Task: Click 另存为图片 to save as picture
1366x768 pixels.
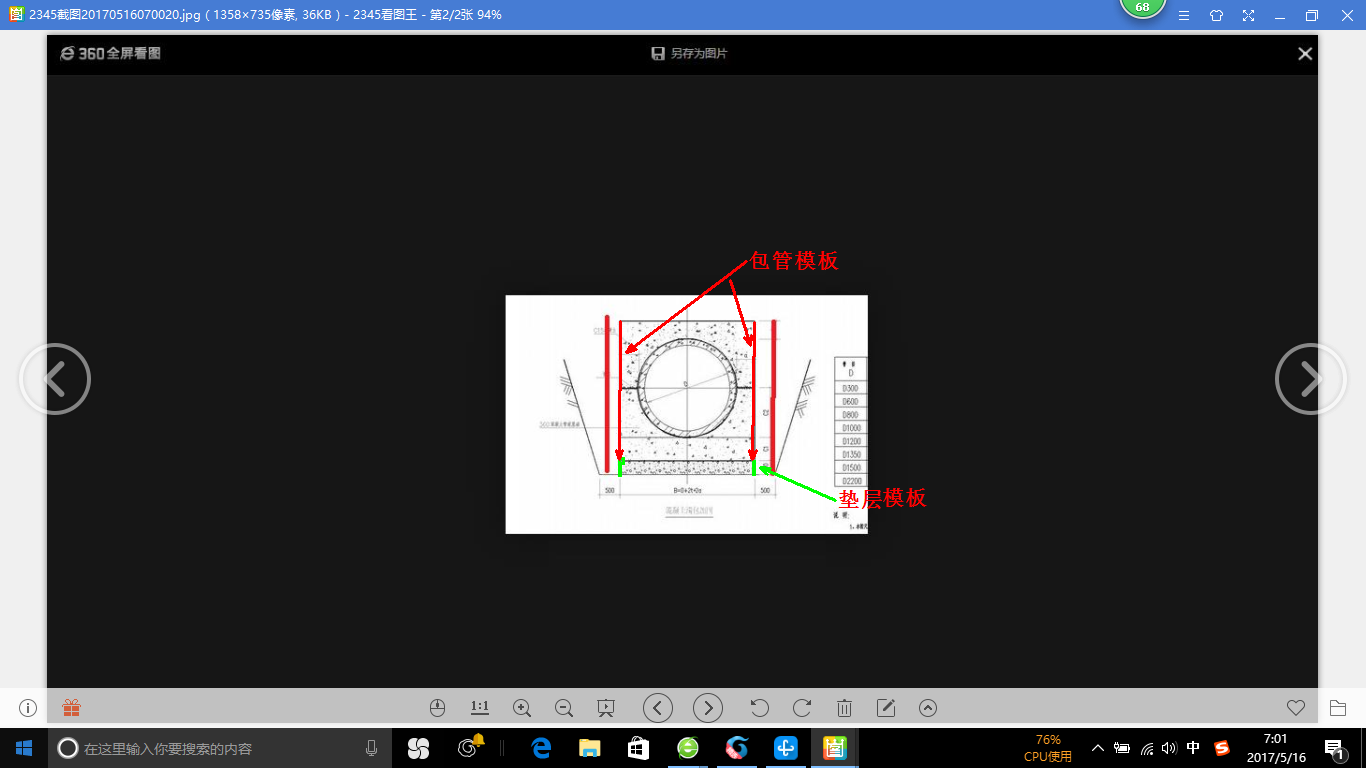Action: [689, 54]
